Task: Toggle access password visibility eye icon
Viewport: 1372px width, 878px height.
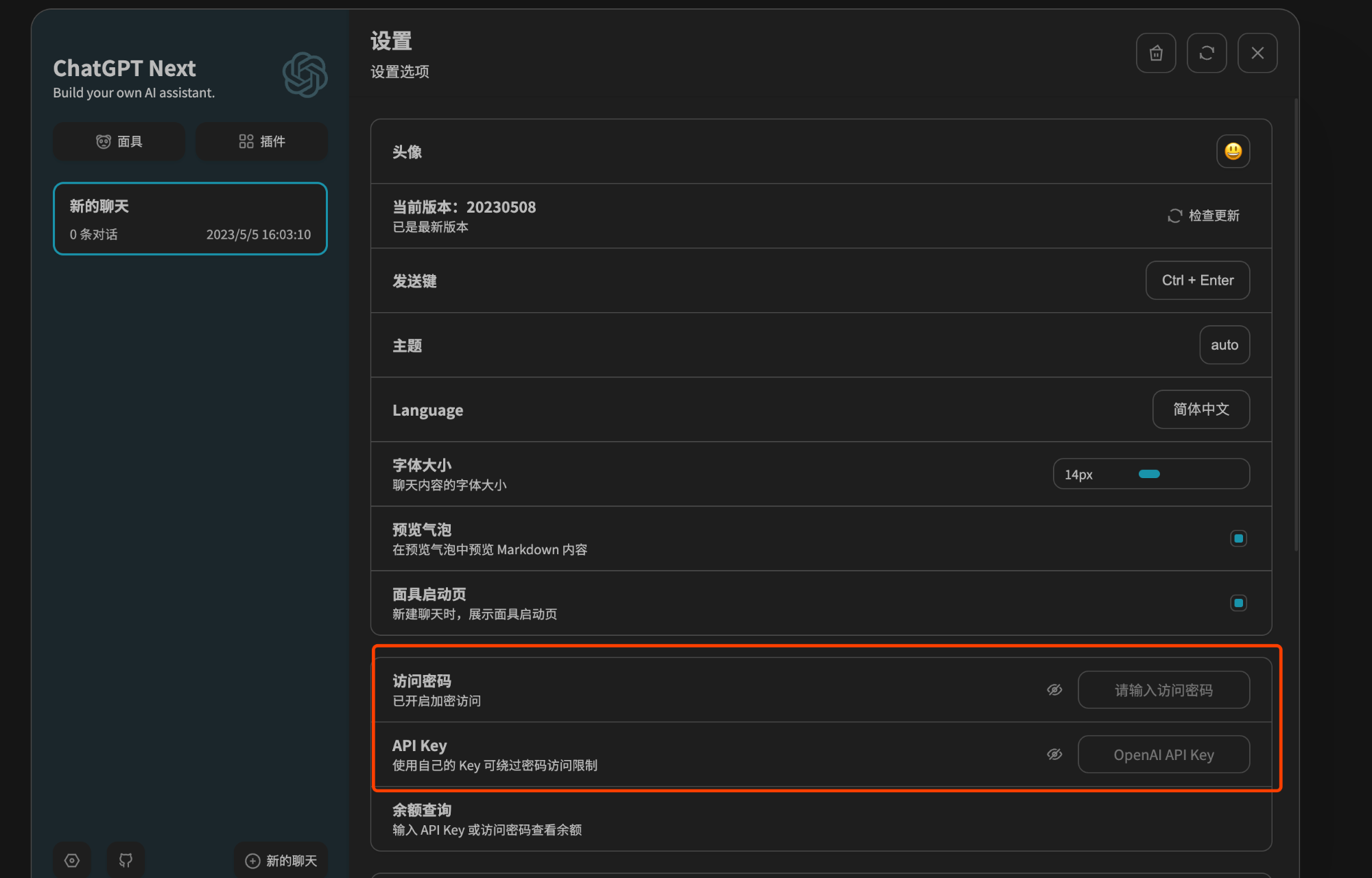Action: (x=1054, y=689)
